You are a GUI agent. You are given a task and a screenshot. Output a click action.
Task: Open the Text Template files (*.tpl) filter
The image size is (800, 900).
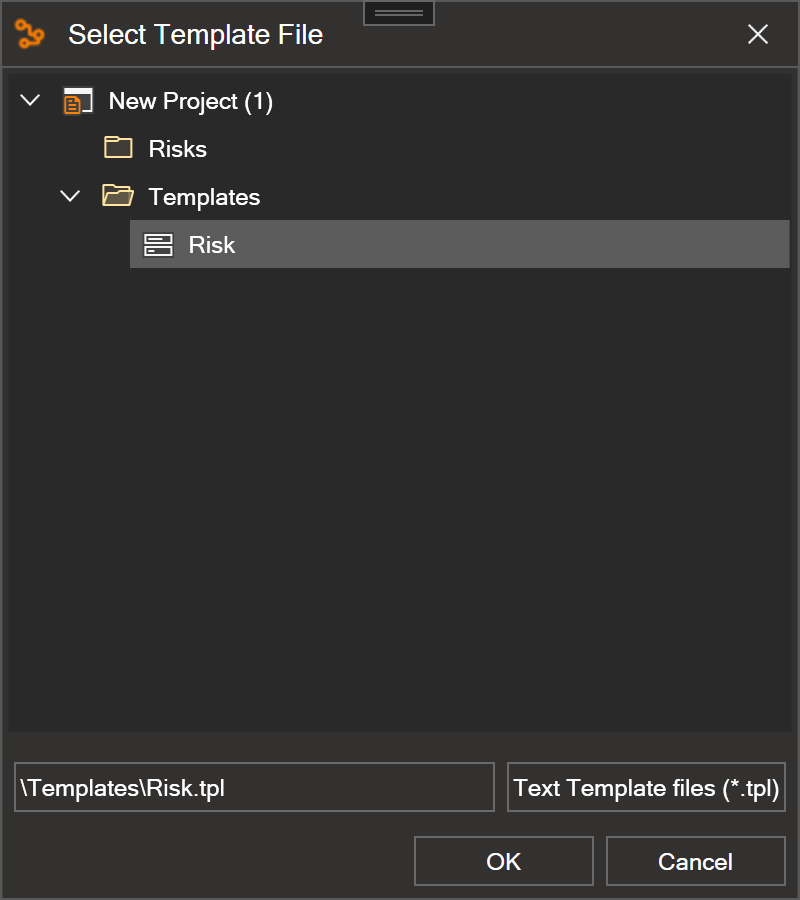click(646, 787)
